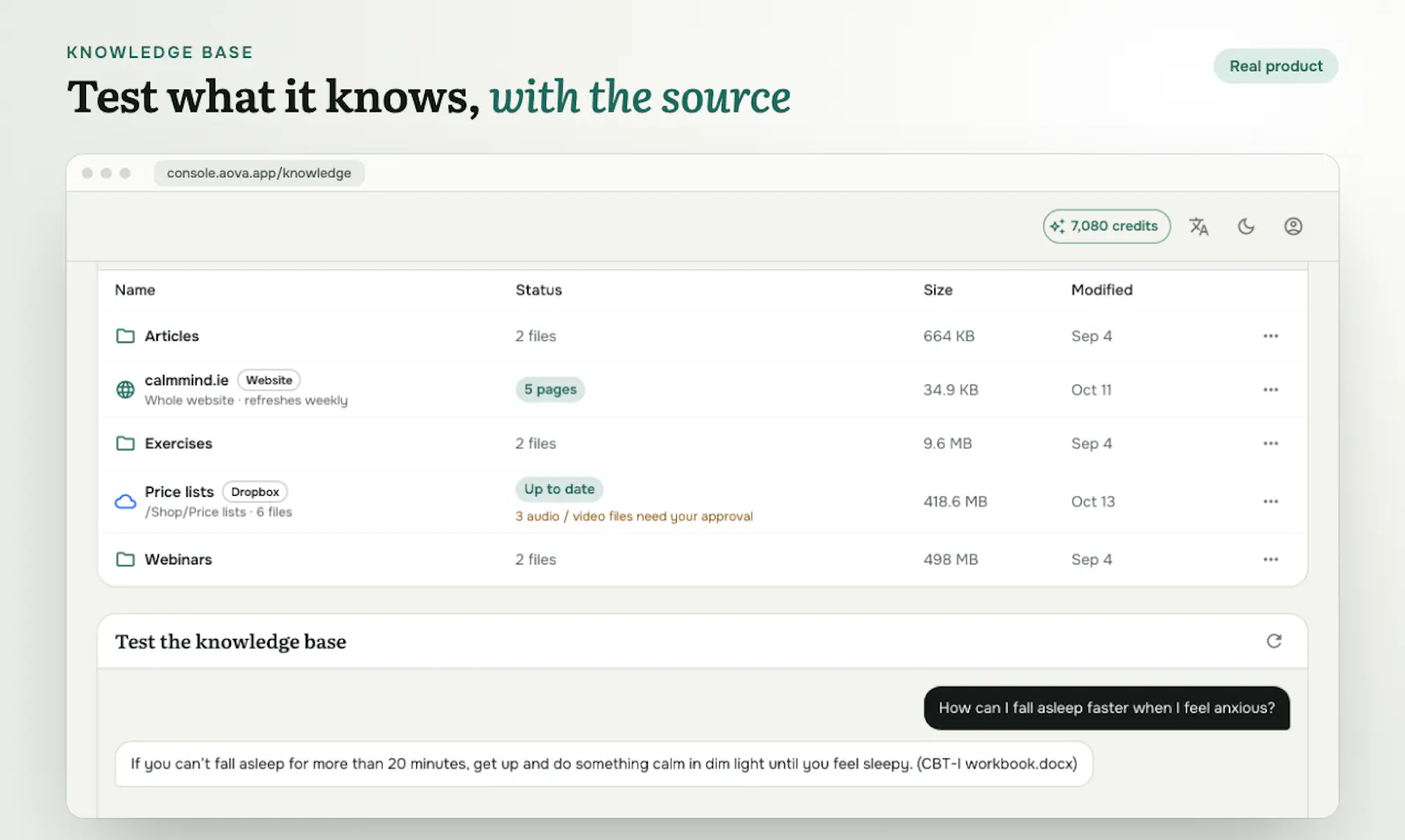Open the calmmind.ie source name

point(186,380)
